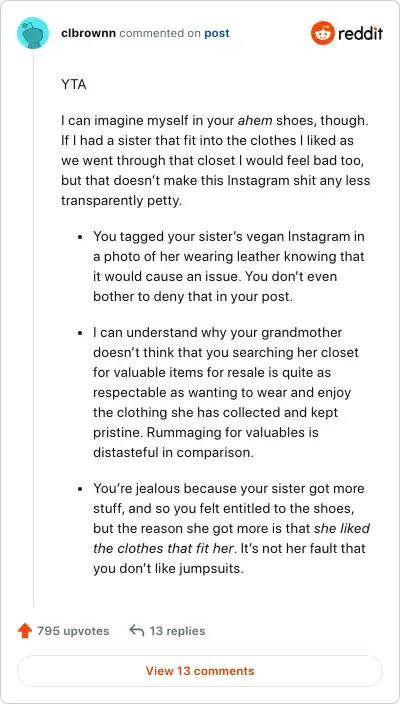400x704 pixels.
Task: Click the bullet about sister's vegan Instagram
Action: pos(229,267)
